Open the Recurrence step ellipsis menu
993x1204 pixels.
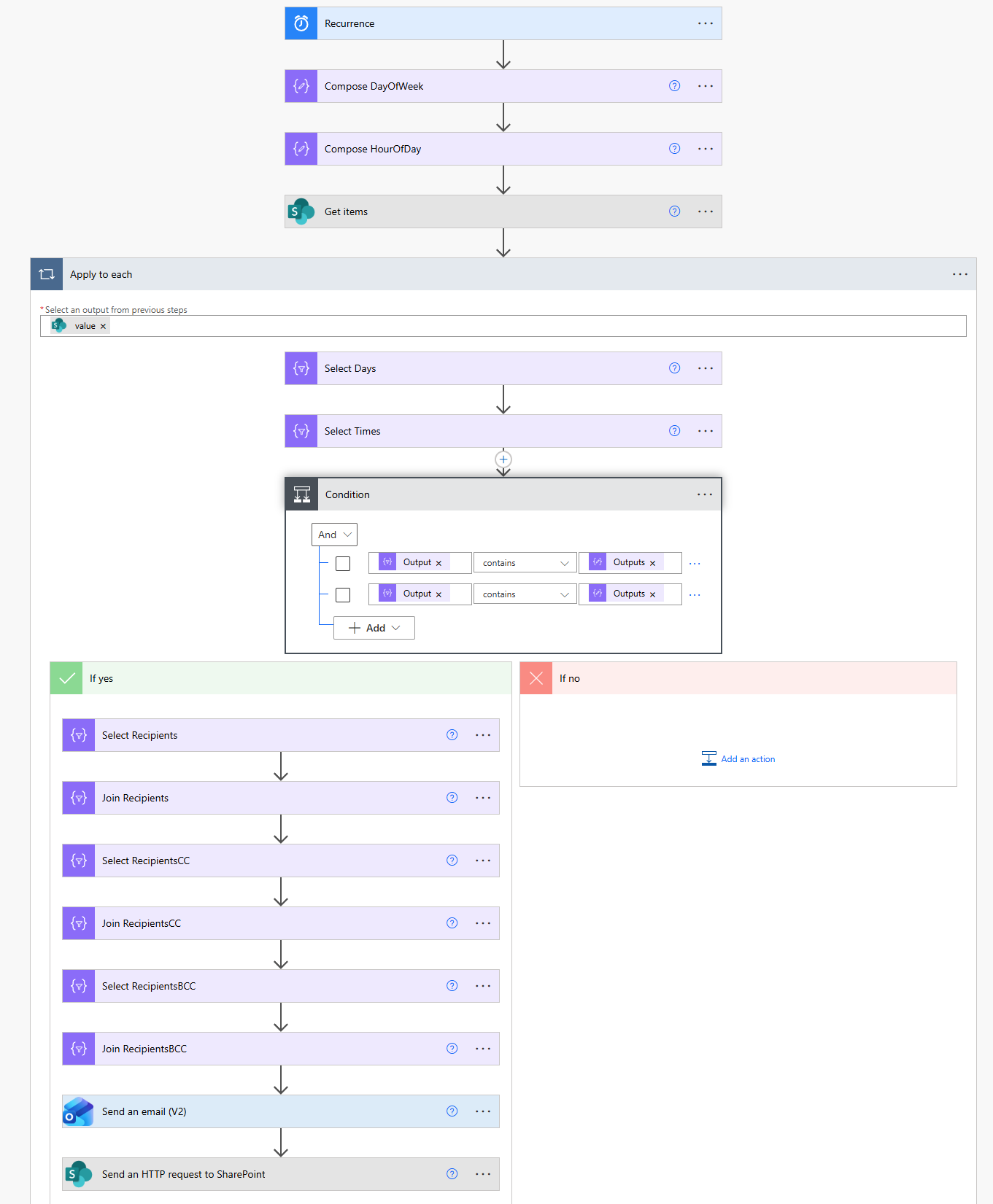click(706, 23)
